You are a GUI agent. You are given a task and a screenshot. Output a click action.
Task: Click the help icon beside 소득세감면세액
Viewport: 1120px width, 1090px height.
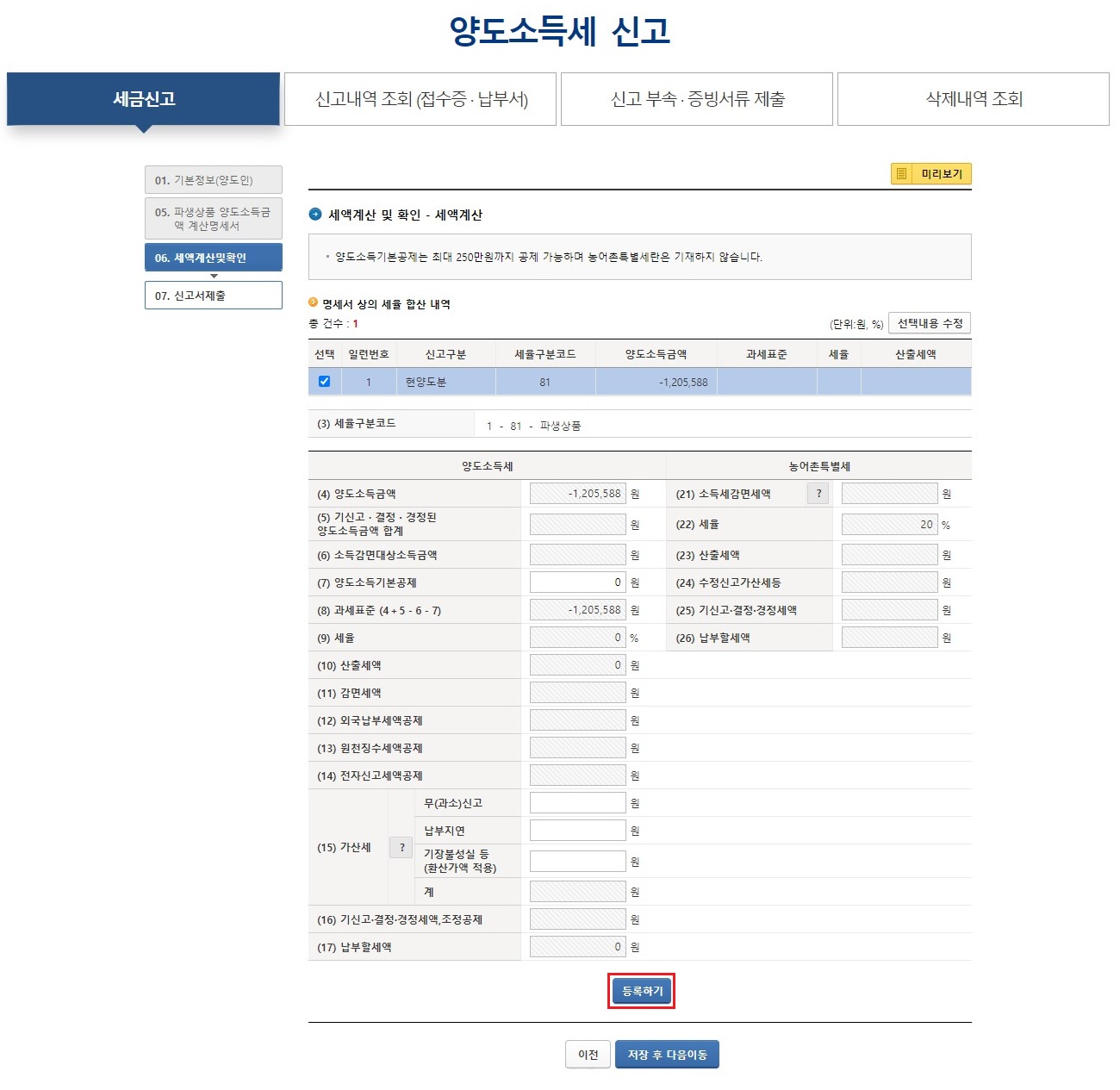tap(818, 494)
